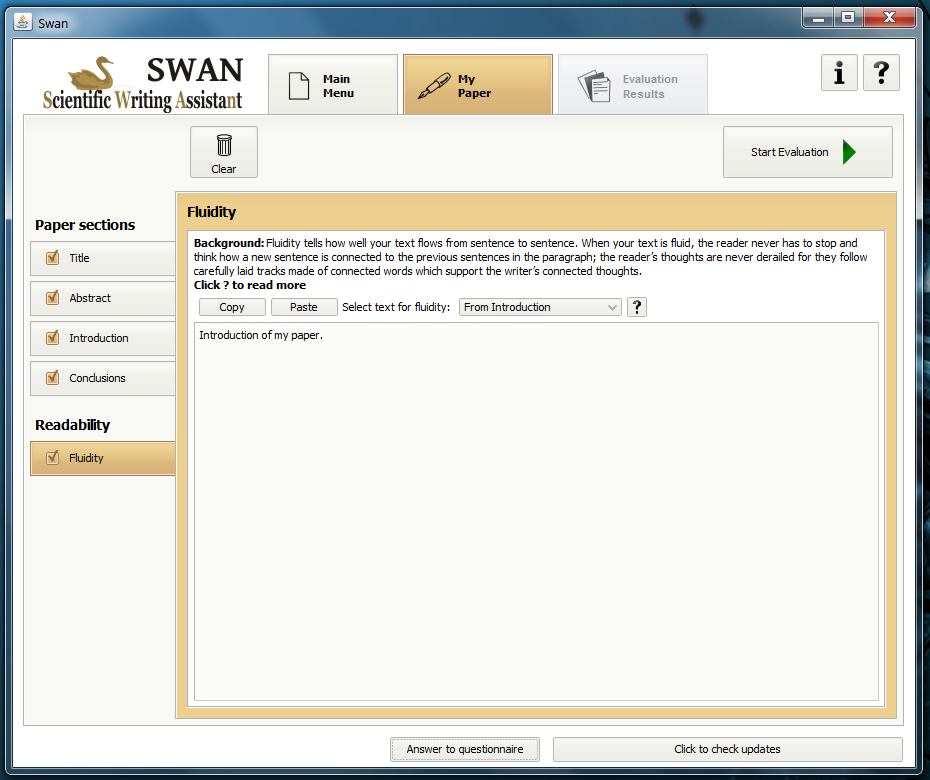Click the green Start Evaluation arrow
This screenshot has height=780, width=930.
tap(849, 152)
